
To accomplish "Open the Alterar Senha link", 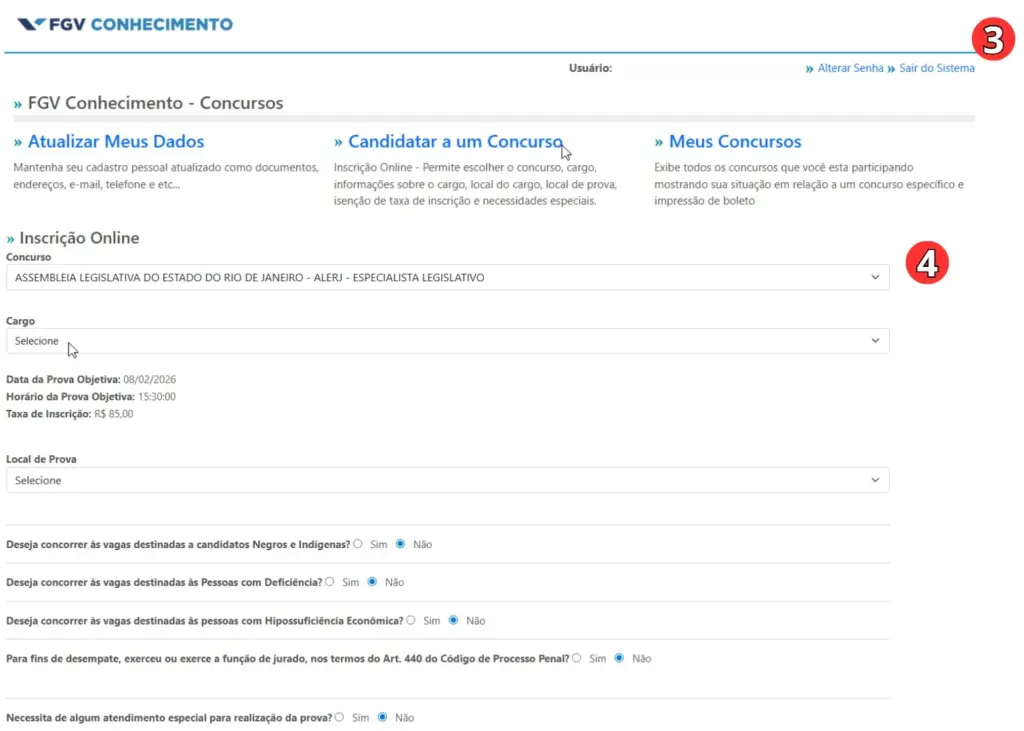I will pos(850,69).
